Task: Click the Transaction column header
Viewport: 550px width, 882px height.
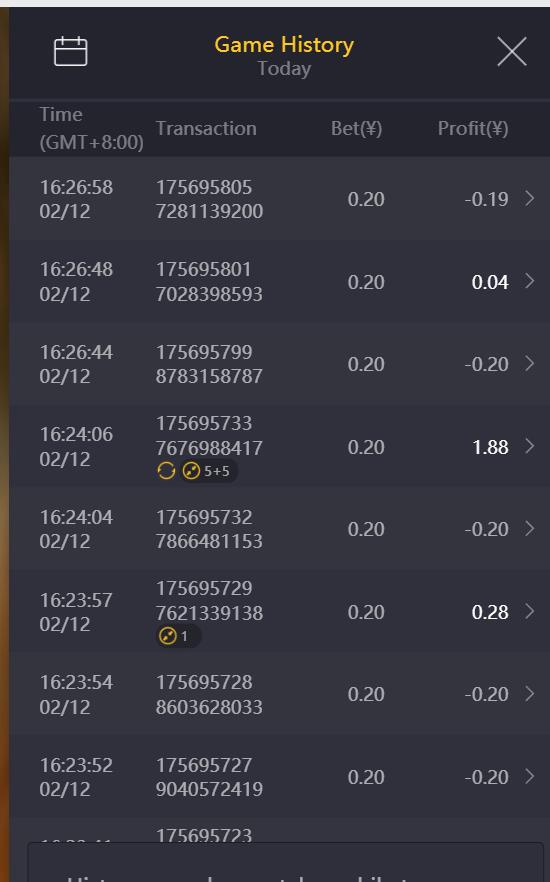Action: click(x=206, y=128)
